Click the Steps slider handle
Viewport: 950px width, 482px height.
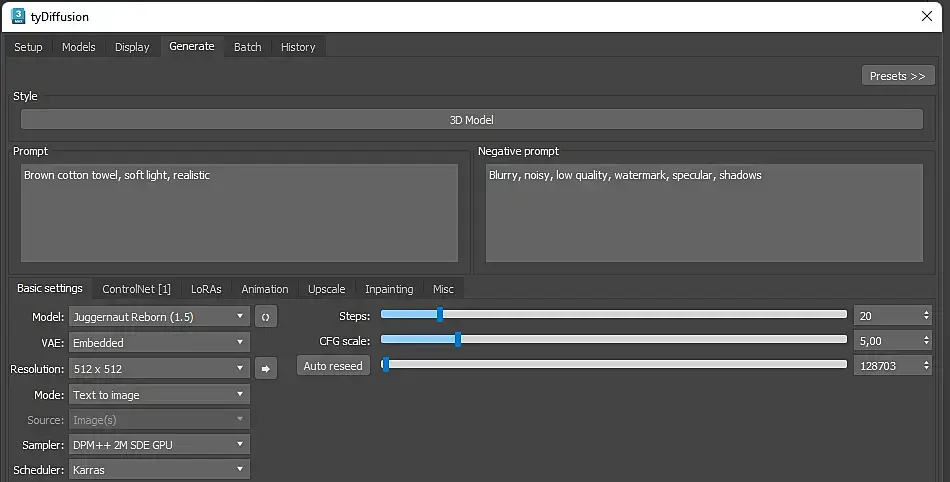[440, 314]
